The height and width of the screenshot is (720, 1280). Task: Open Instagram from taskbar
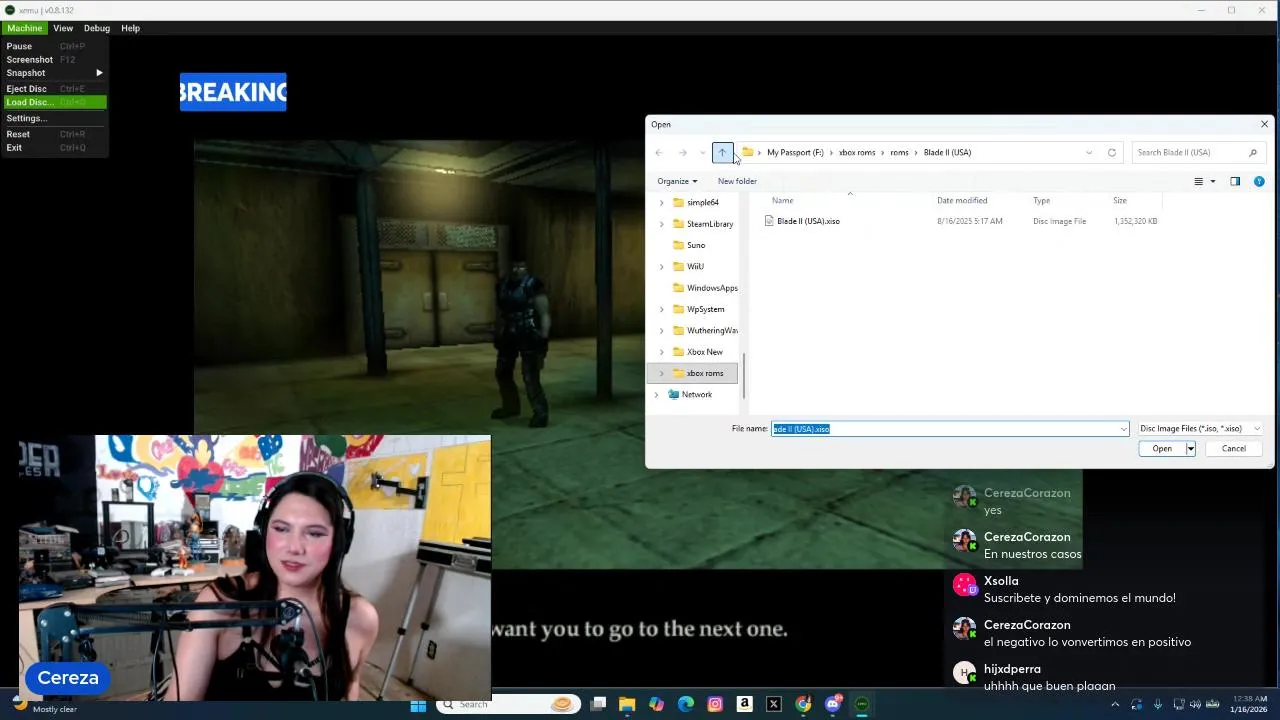(715, 705)
